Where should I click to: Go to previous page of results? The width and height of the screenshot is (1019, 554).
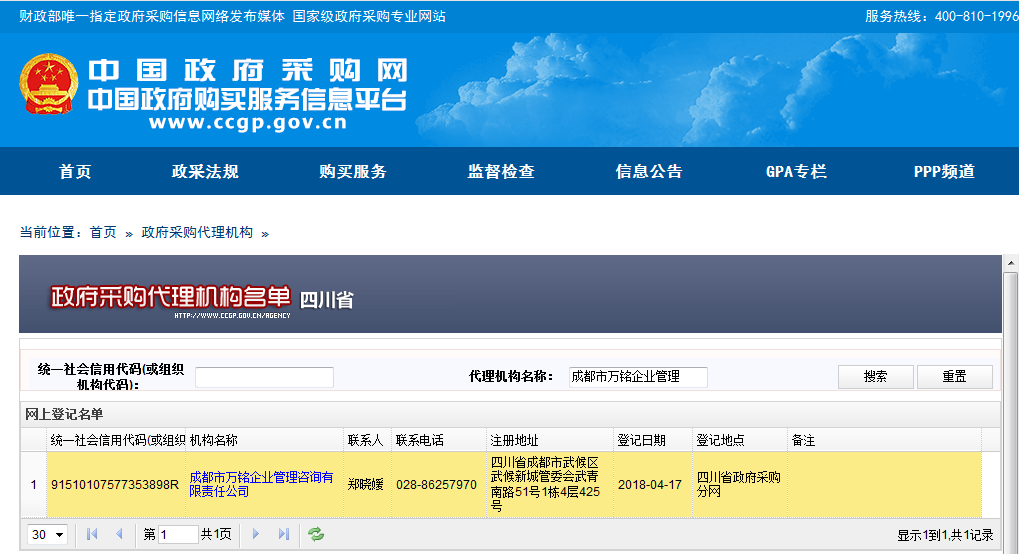[119, 535]
